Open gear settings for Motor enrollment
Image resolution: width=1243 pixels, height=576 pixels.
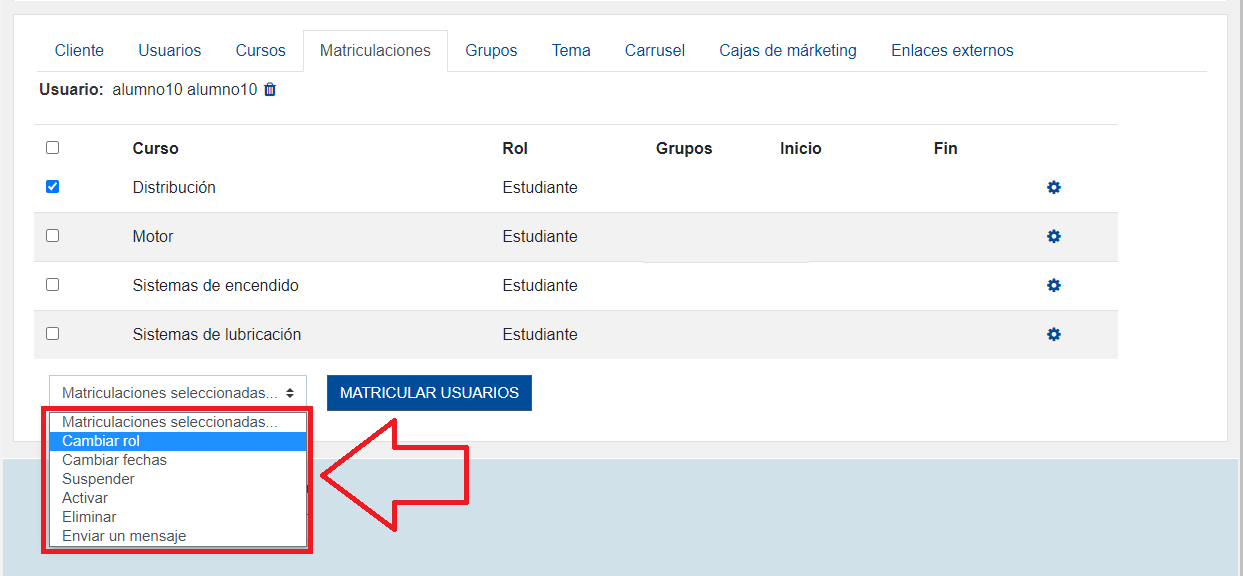click(1053, 237)
